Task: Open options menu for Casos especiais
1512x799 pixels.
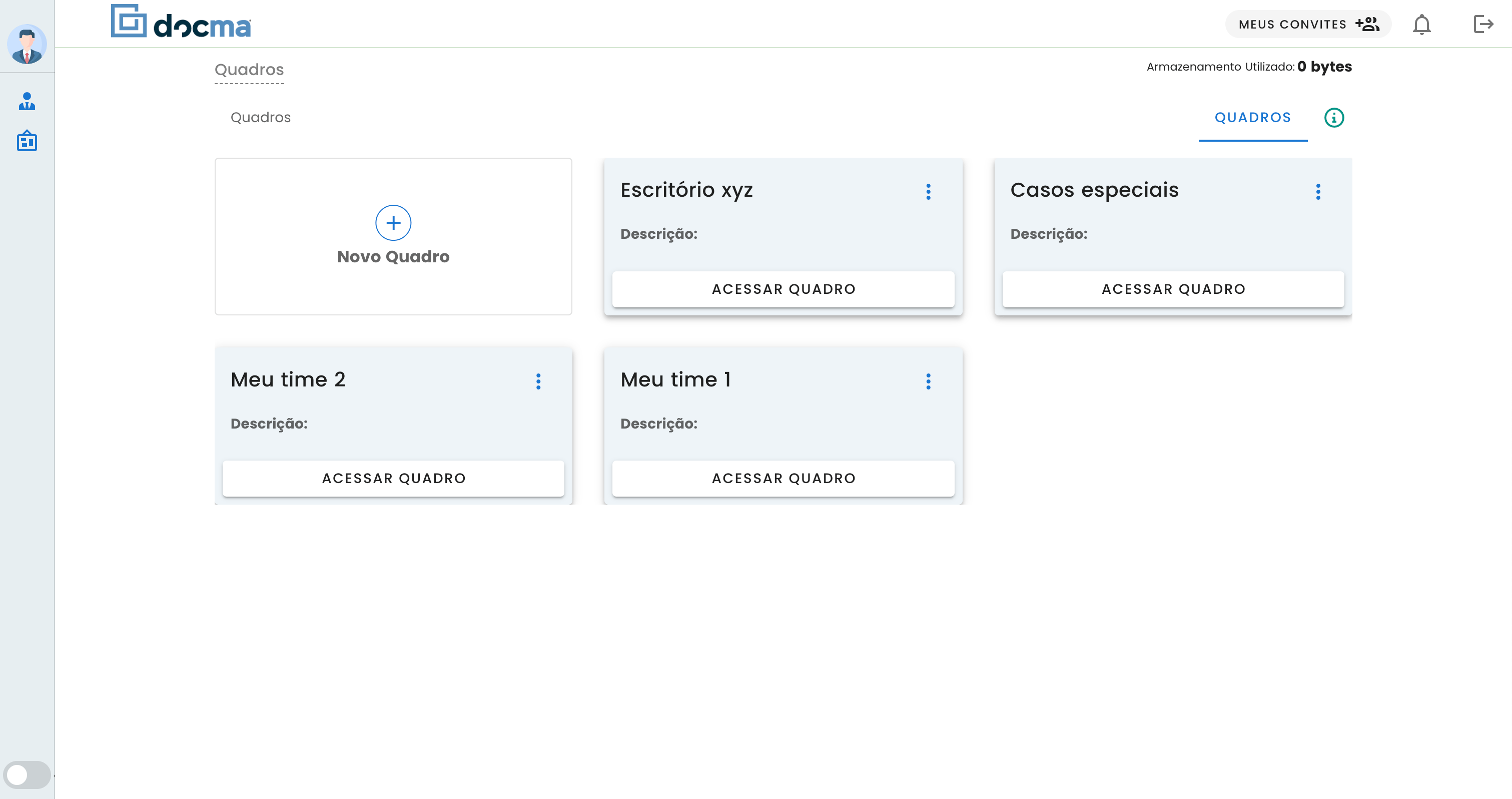Action: (1318, 192)
